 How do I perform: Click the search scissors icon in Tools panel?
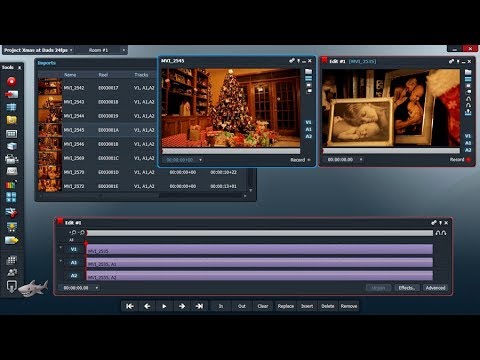11,212
